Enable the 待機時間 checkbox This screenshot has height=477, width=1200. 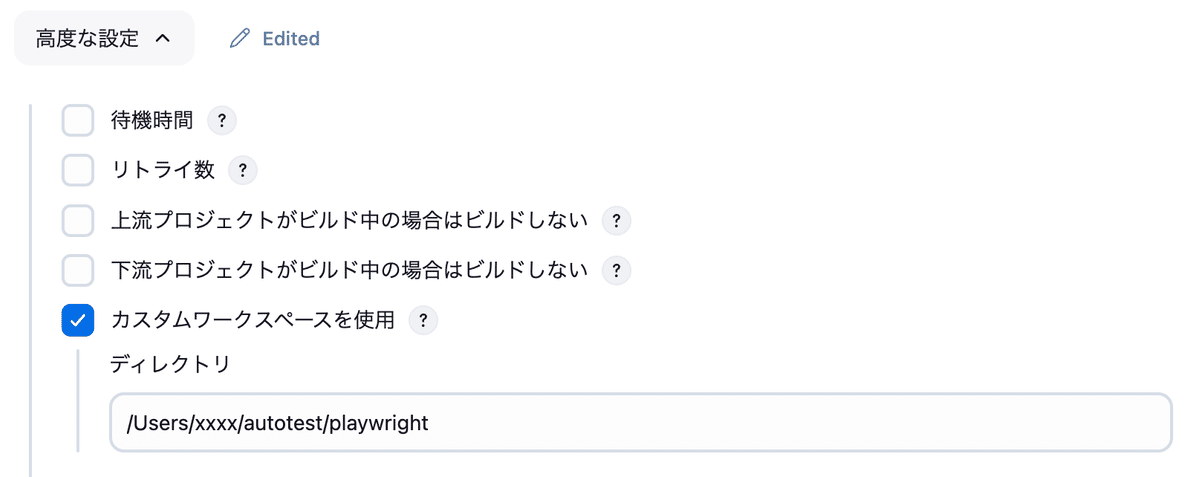coord(78,121)
